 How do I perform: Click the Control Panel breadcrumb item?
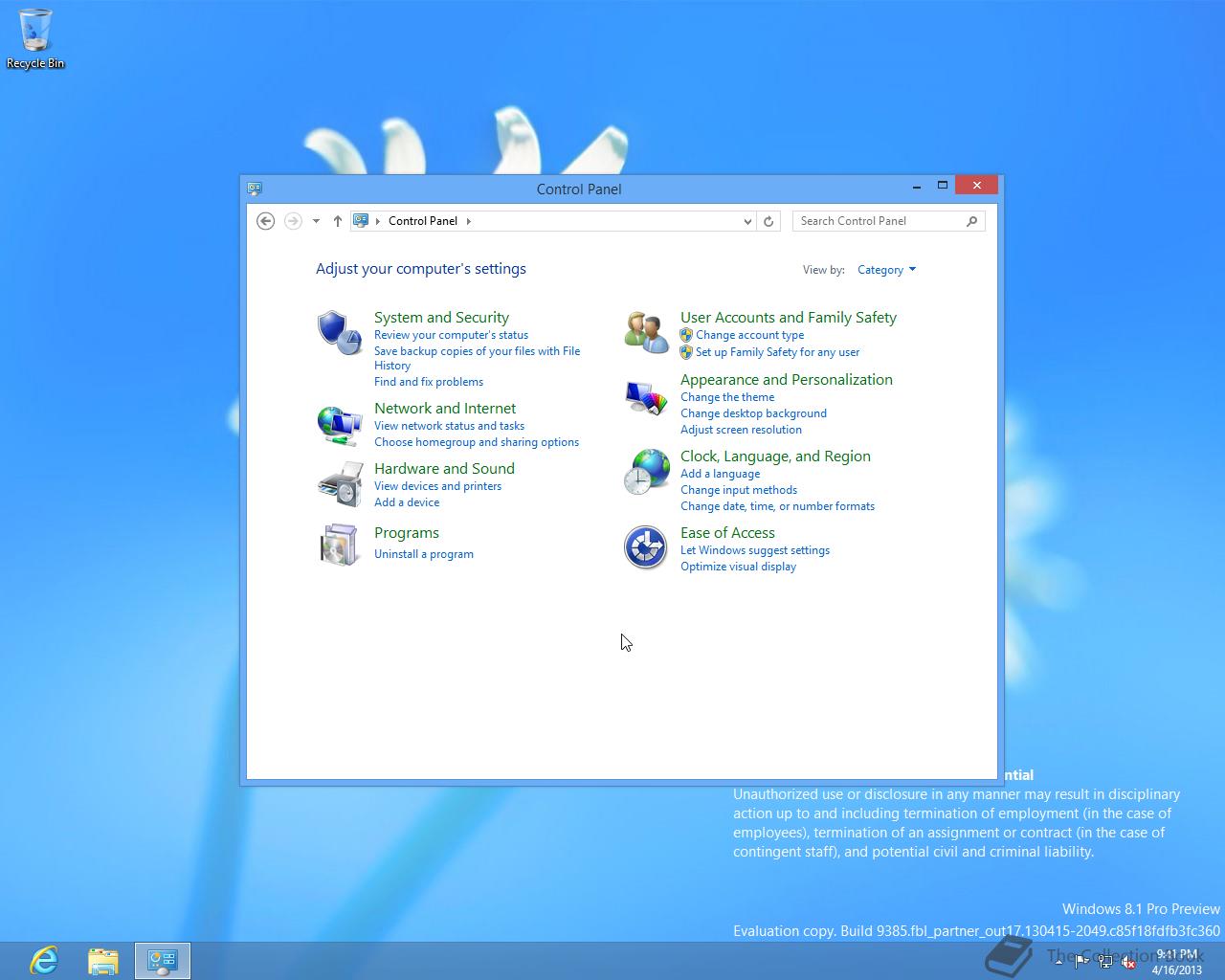tap(423, 221)
